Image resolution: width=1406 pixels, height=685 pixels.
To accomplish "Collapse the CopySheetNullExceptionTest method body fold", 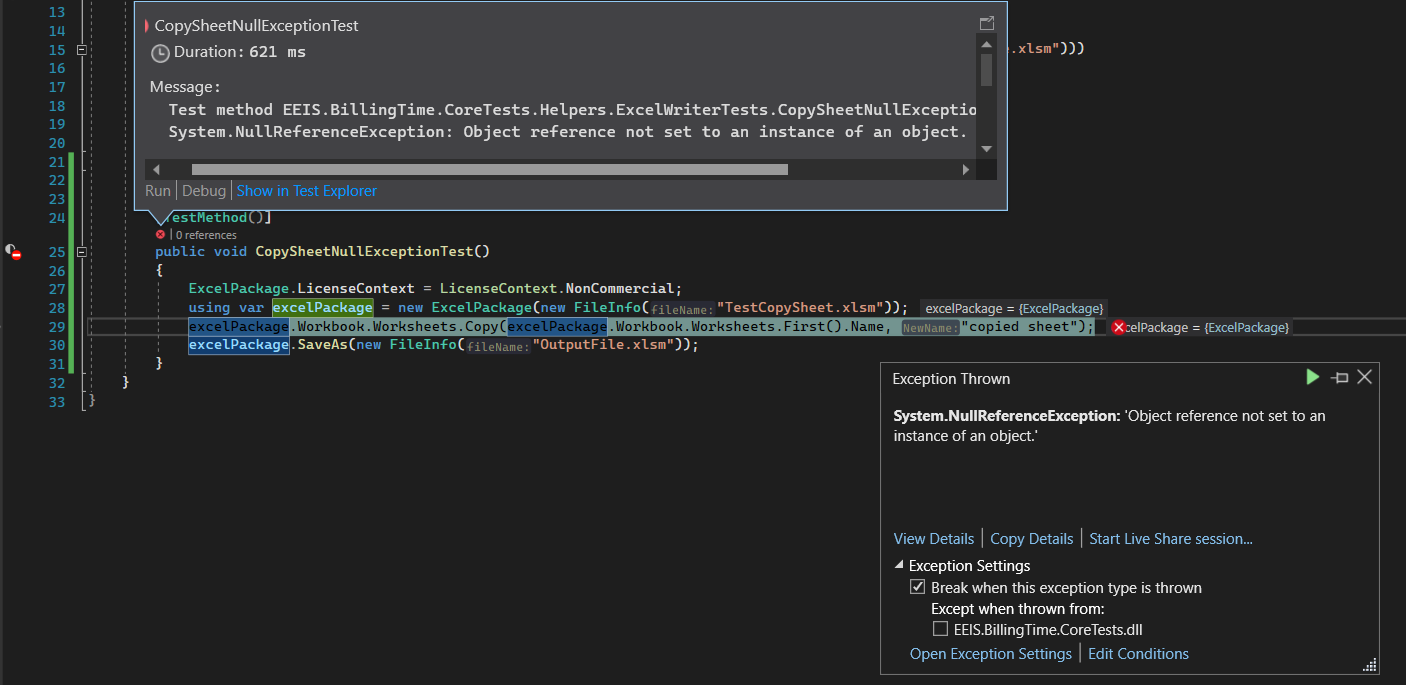I will (81, 252).
